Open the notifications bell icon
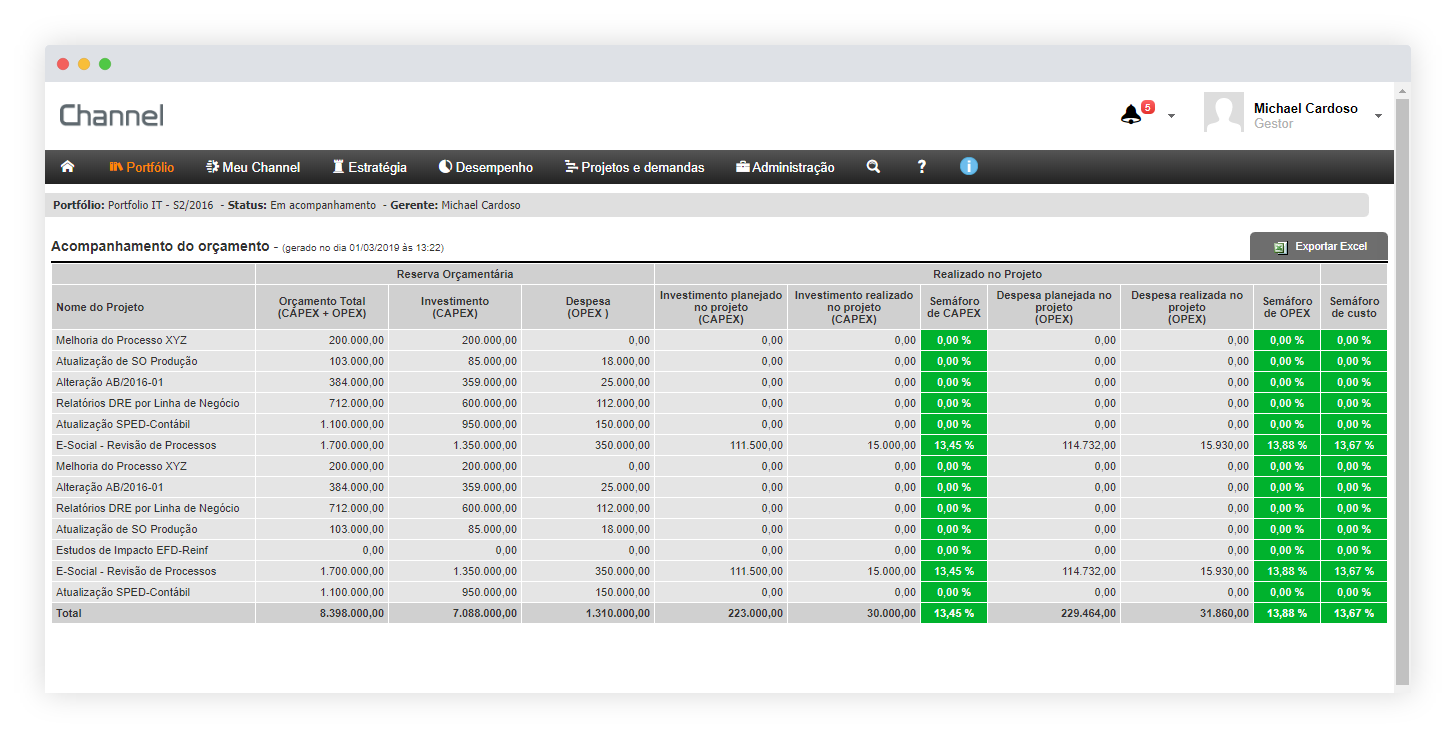 click(x=1131, y=114)
